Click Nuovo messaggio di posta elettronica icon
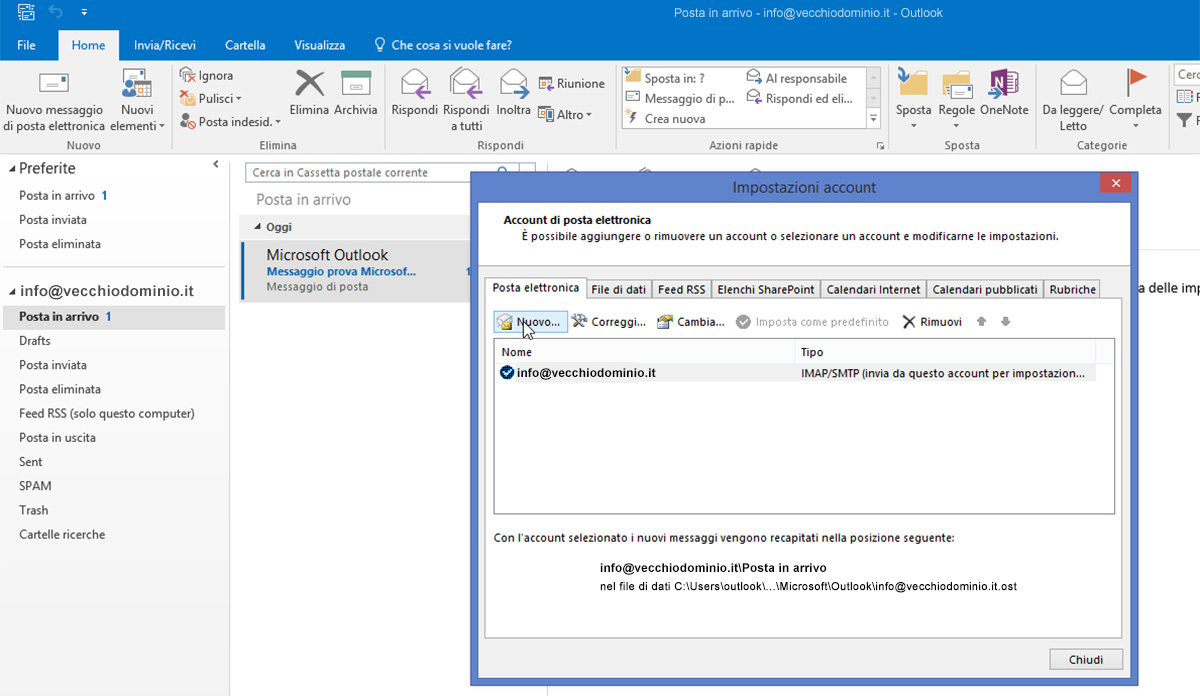 pyautogui.click(x=53, y=83)
